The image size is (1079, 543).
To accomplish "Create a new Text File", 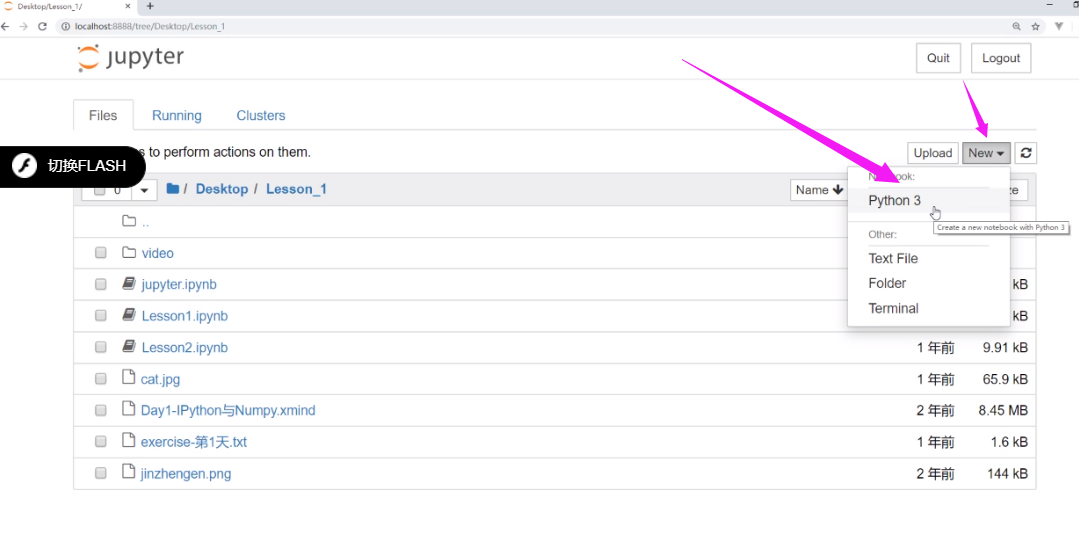I will coord(893,259).
